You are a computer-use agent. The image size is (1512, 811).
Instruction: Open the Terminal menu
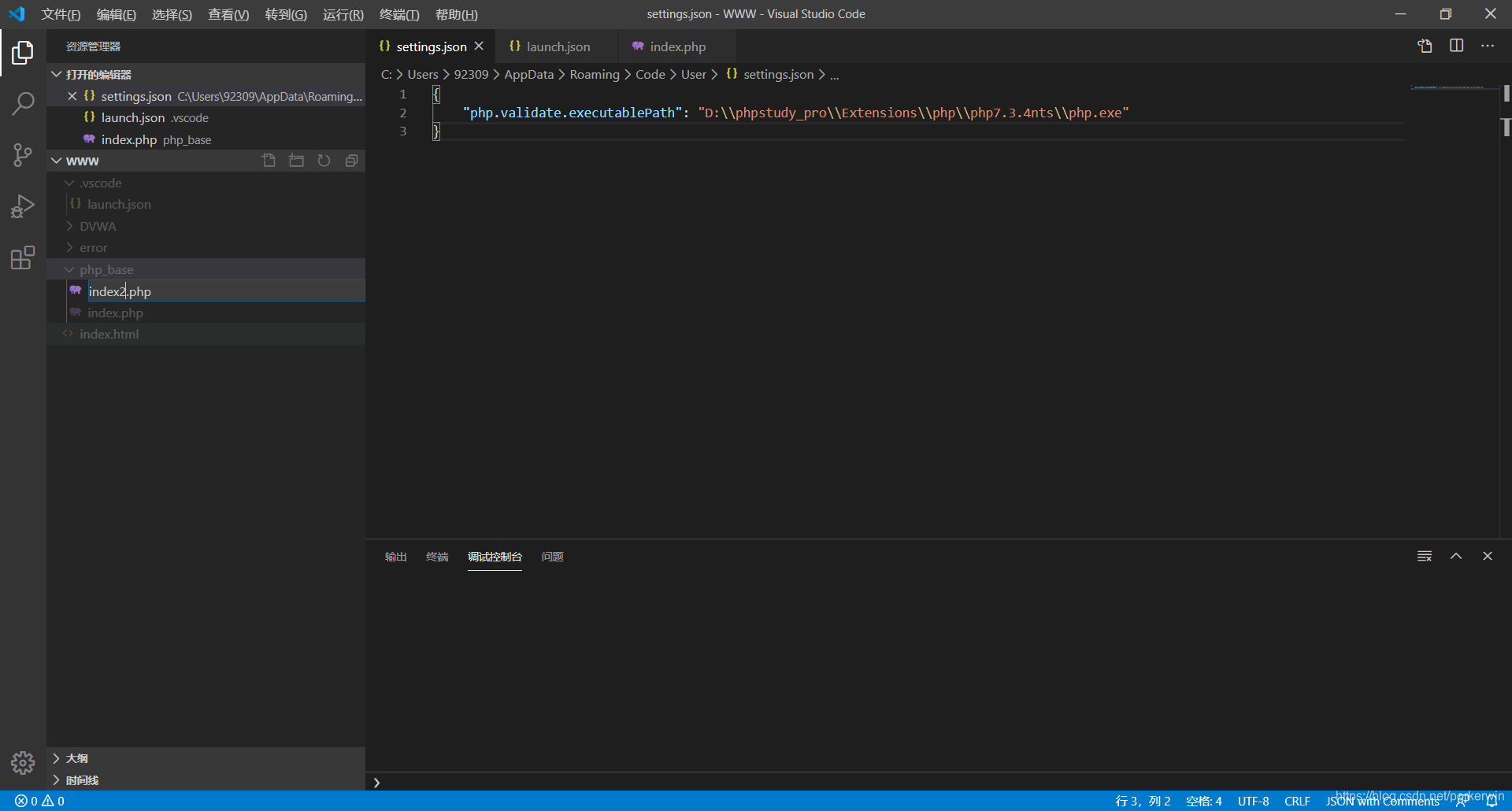399,14
